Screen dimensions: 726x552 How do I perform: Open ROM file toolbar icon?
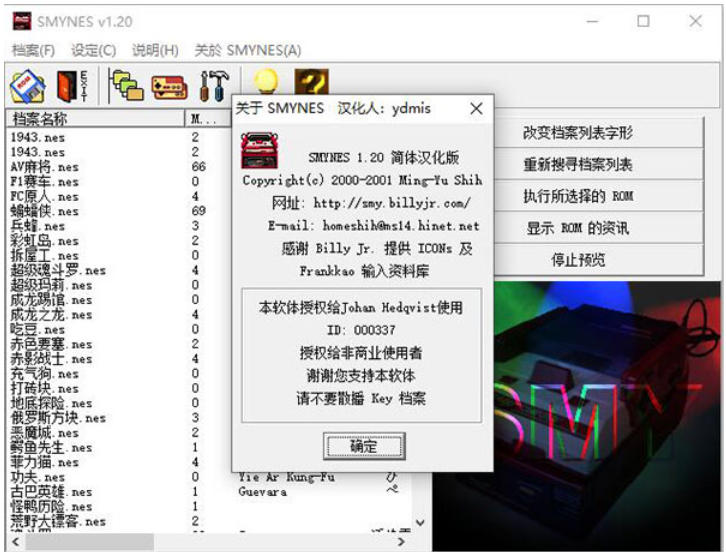coord(27,86)
